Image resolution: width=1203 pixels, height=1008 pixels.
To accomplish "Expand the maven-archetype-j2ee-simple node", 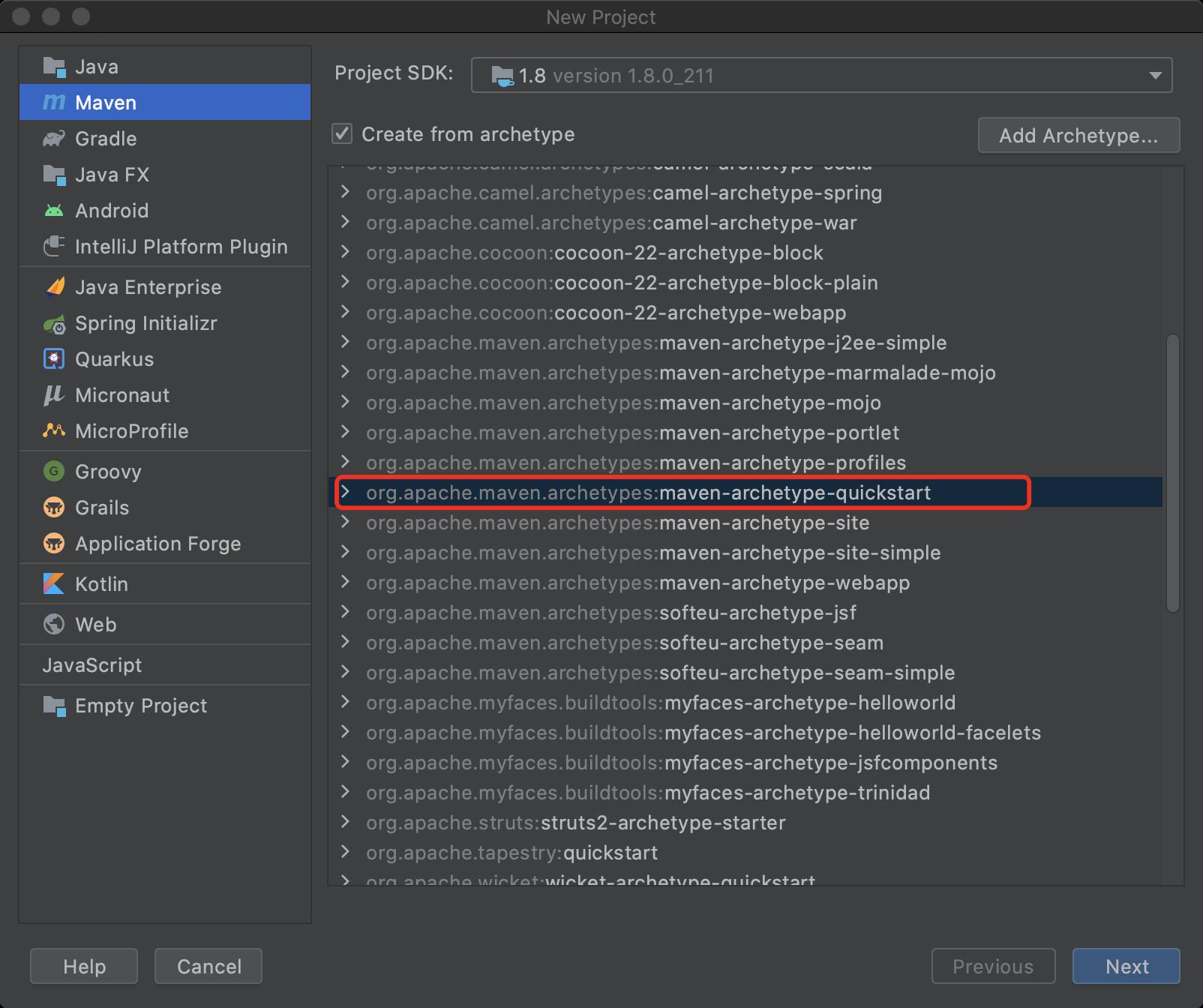I will click(345, 342).
